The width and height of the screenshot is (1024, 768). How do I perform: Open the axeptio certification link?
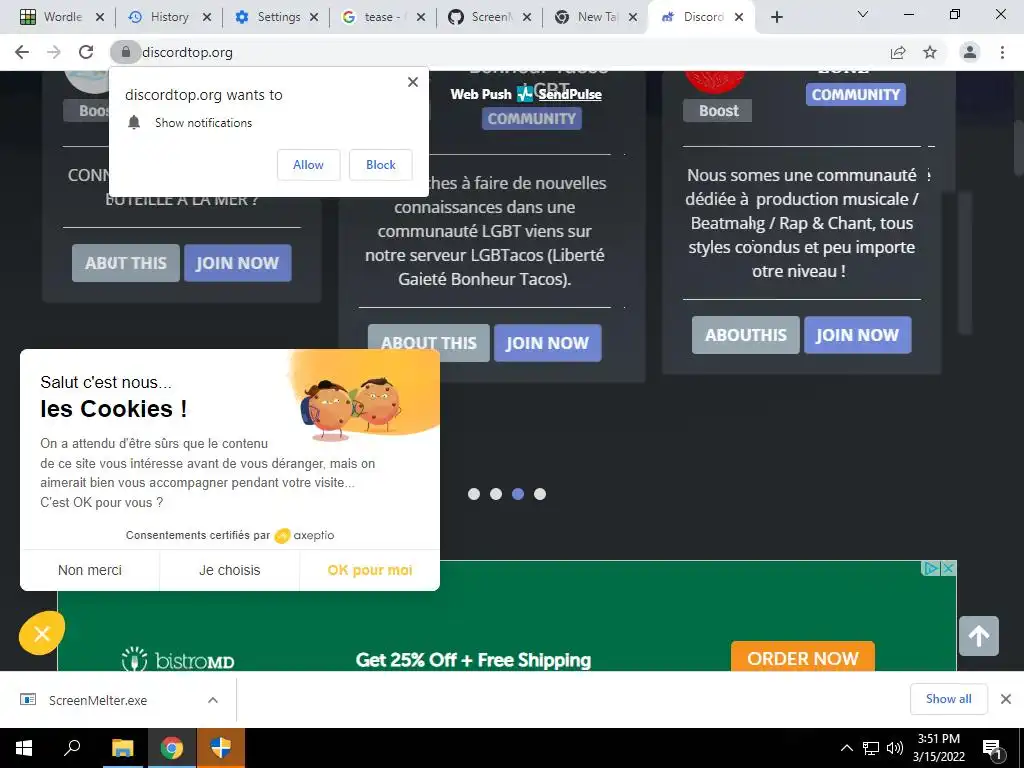point(304,536)
